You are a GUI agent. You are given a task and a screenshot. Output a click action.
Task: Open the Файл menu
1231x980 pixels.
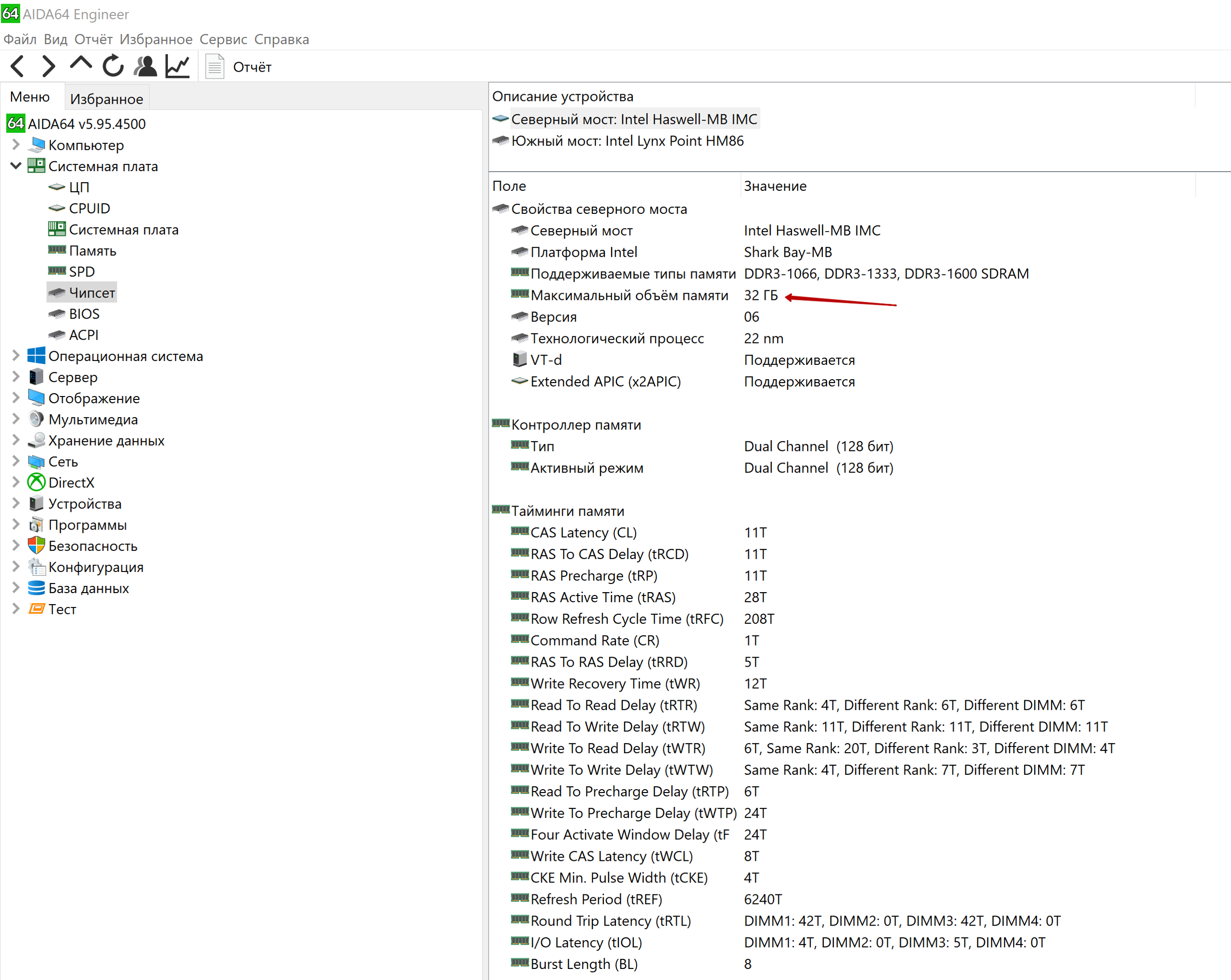coord(20,39)
